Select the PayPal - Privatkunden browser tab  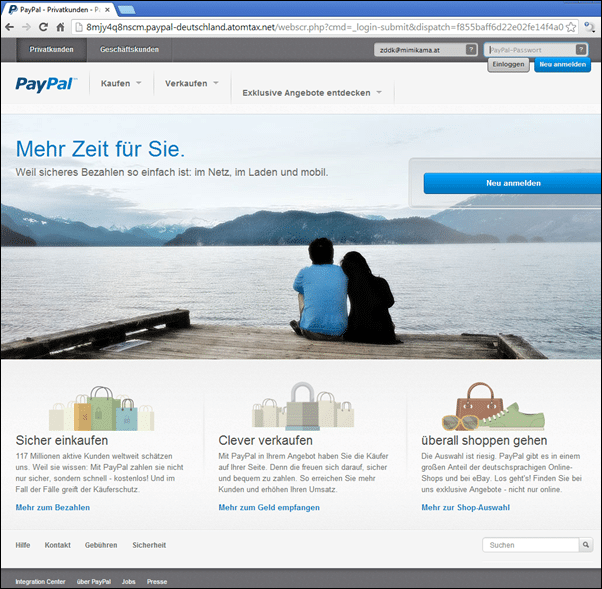[58, 10]
